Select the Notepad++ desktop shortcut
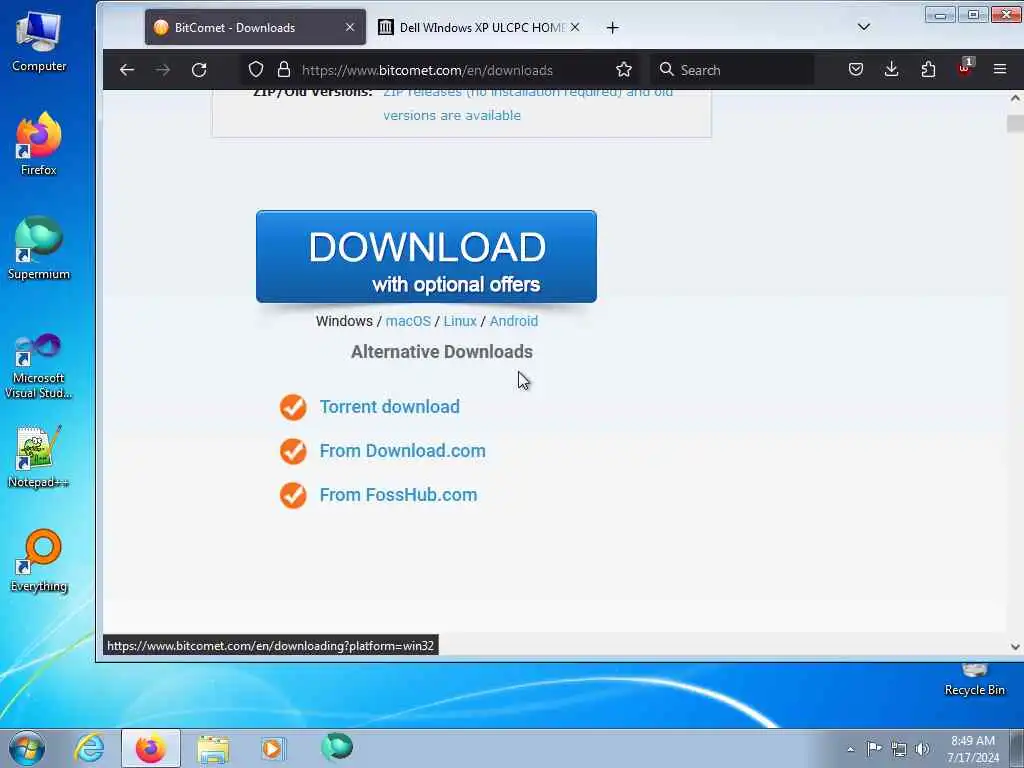 (39, 456)
